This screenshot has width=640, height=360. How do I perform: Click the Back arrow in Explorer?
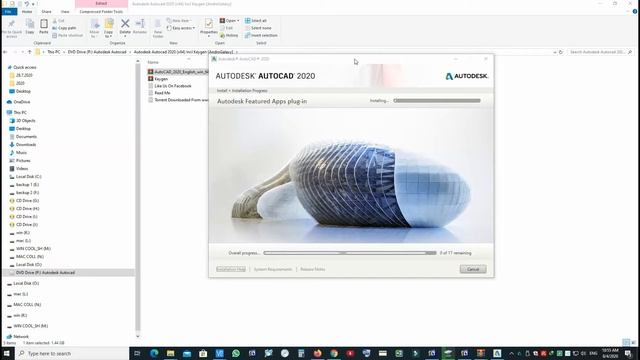(5, 52)
